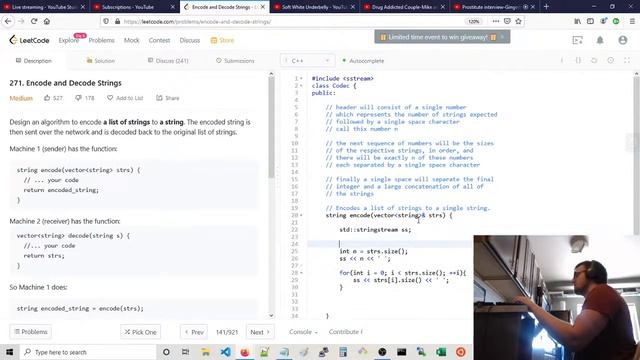Bookmark this page star icon

pyautogui.click(x=518, y=21)
